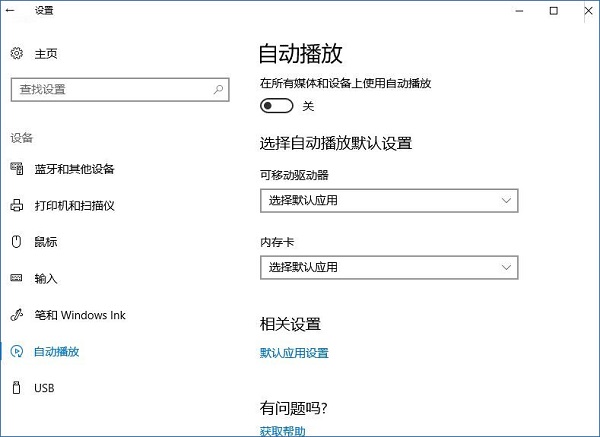Viewport: 600px width, 437px height.
Task: Click the chevron arrow on the 可移动驱动器 combo box
Action: 505,200
